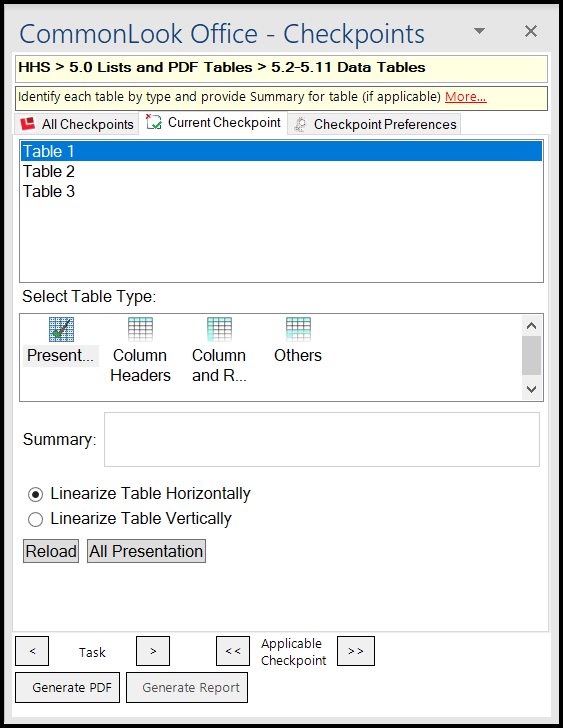Open the All Checkpoints tab
563x728 pixels.
[x=77, y=124]
